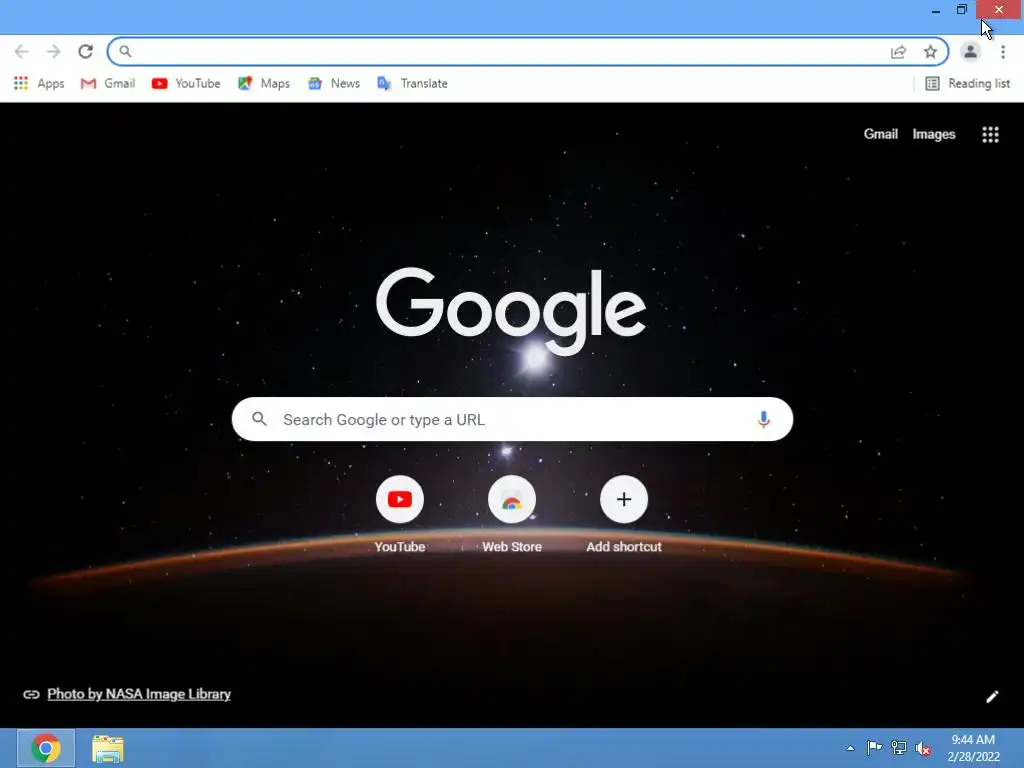
Task: Restore down the Chrome window
Action: [961, 10]
